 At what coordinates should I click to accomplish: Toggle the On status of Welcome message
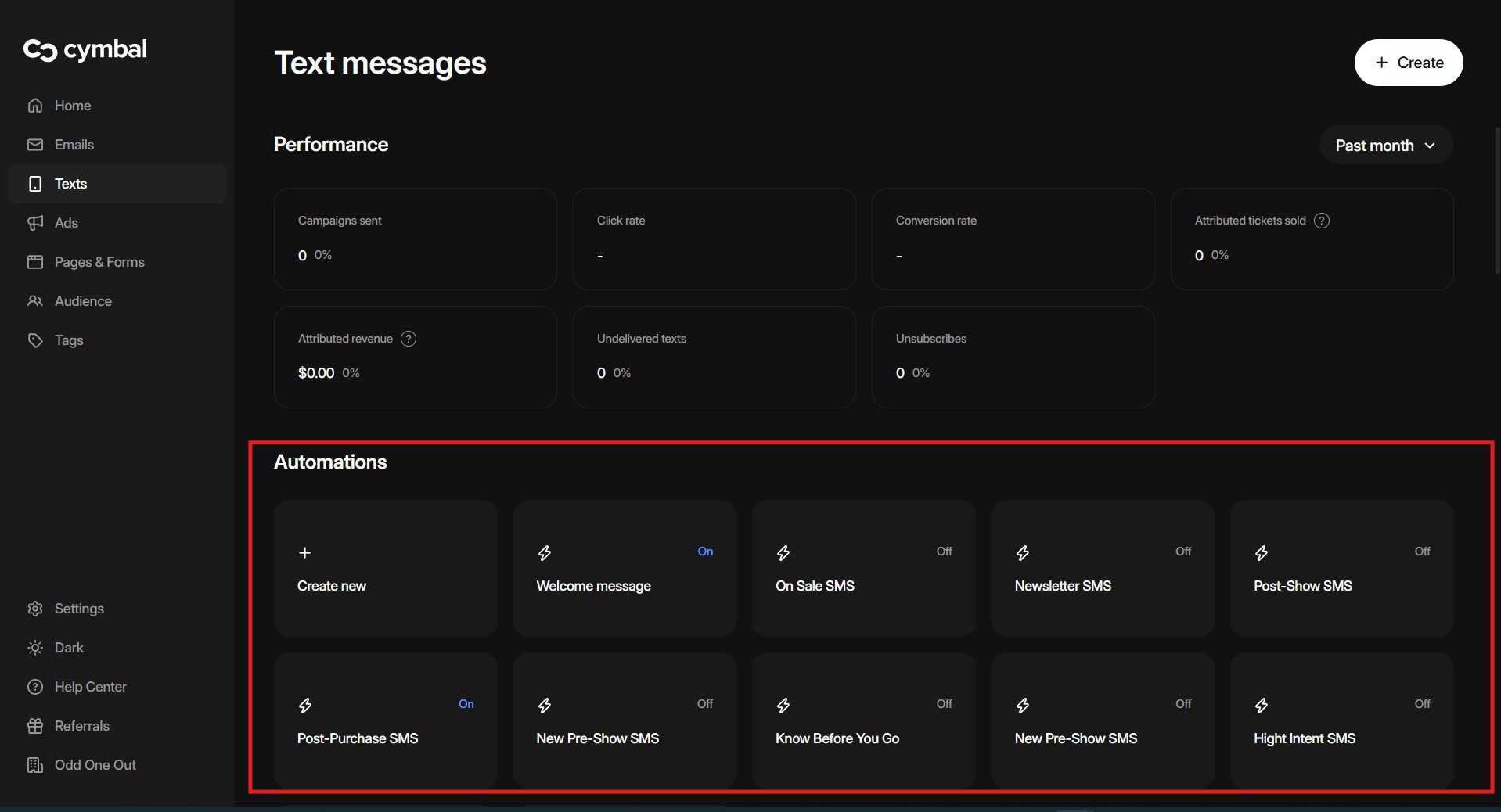pos(704,552)
